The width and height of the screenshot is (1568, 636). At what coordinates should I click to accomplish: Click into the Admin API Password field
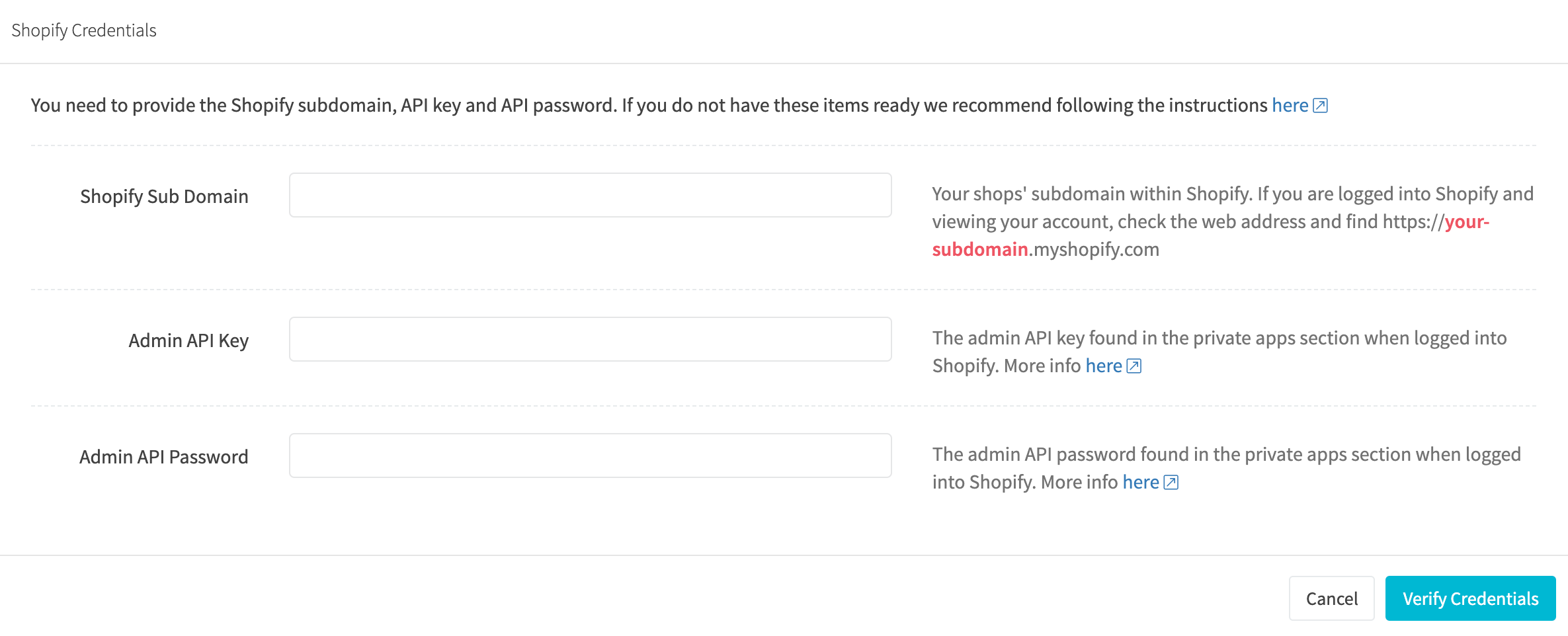[x=590, y=456]
